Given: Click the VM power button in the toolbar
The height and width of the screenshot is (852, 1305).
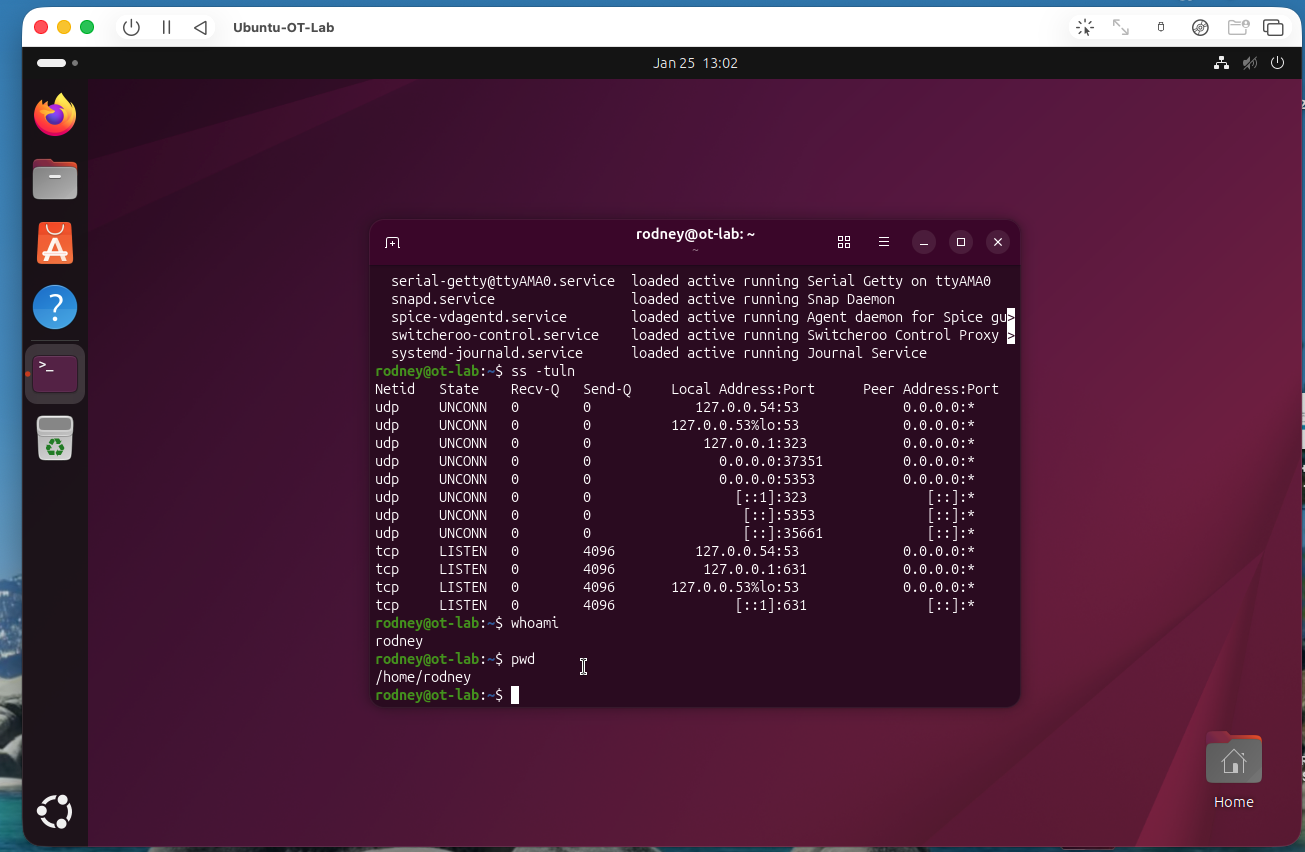Looking at the screenshot, I should click(131, 27).
